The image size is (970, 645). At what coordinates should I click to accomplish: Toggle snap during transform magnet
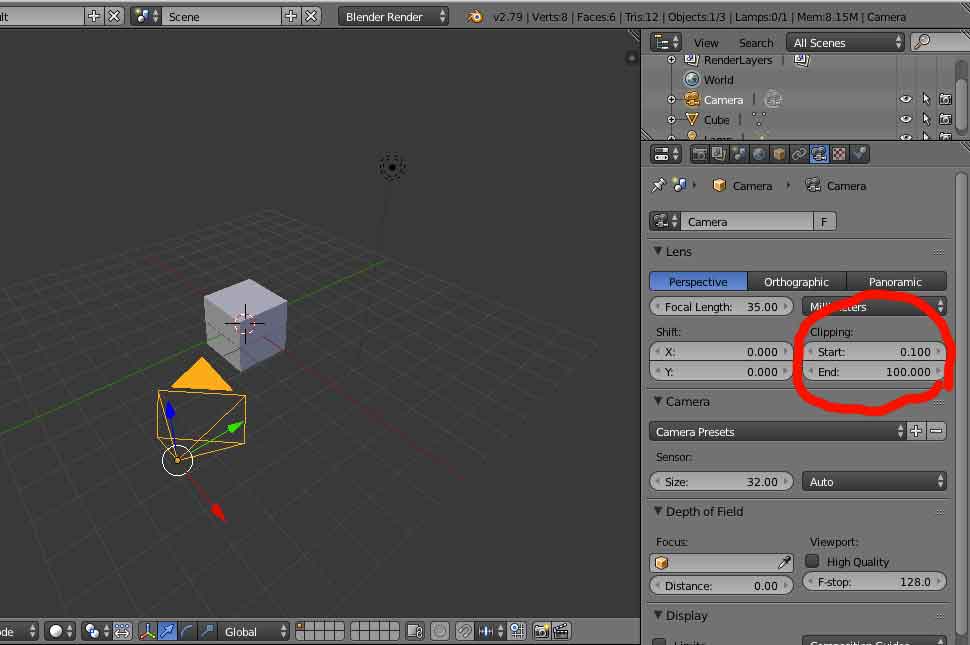pos(465,631)
